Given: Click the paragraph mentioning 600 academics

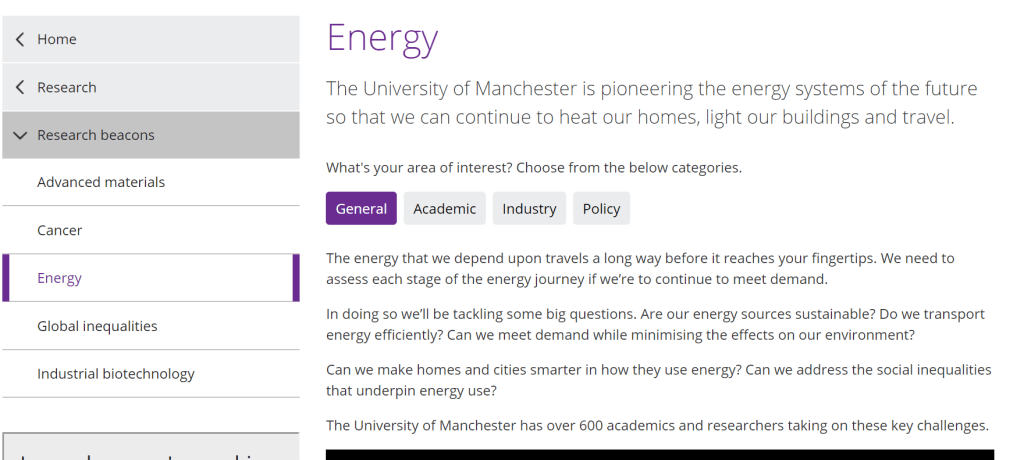Looking at the screenshot, I should pyautogui.click(x=657, y=426).
